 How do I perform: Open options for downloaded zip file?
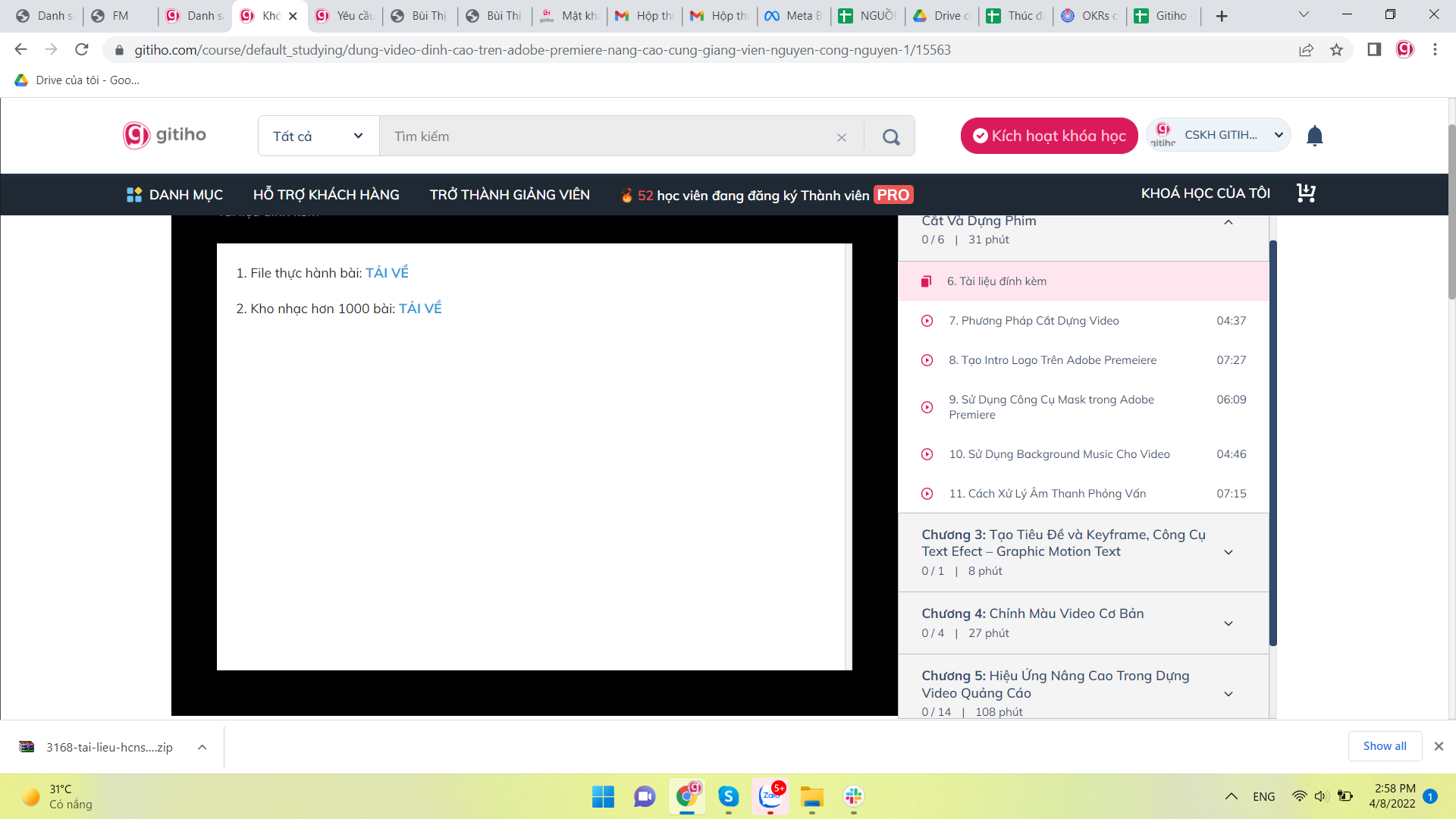click(202, 747)
